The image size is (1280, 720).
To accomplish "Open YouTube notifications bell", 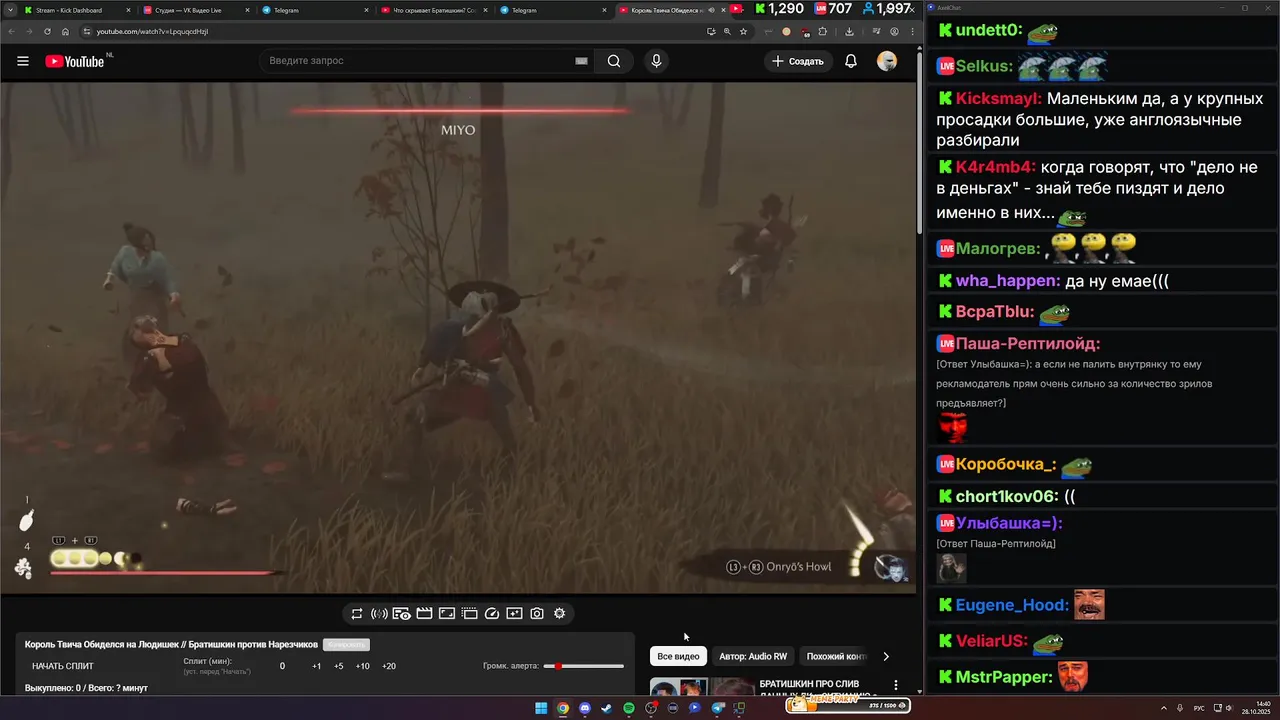I will (851, 61).
